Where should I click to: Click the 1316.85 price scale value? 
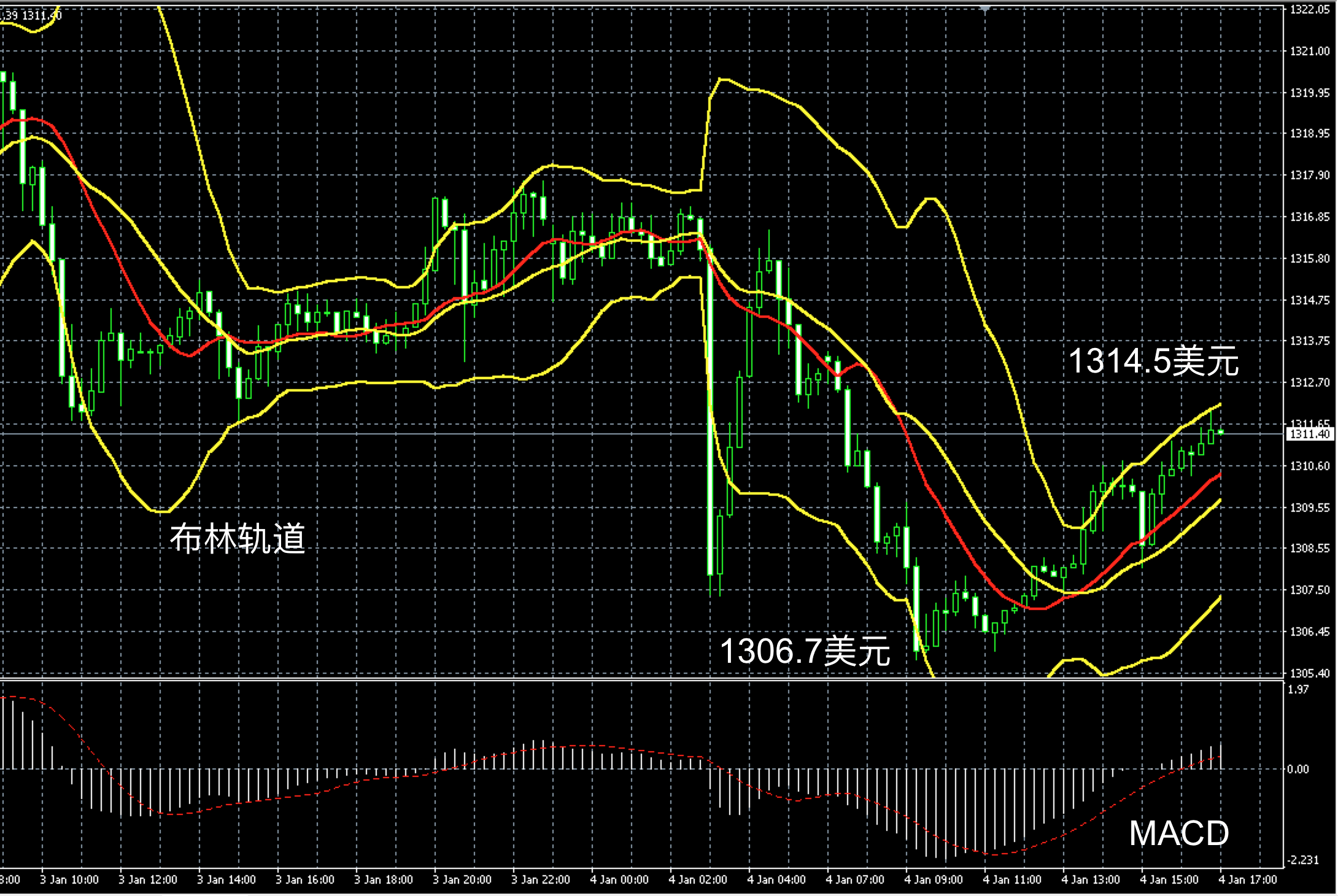pos(1310,217)
